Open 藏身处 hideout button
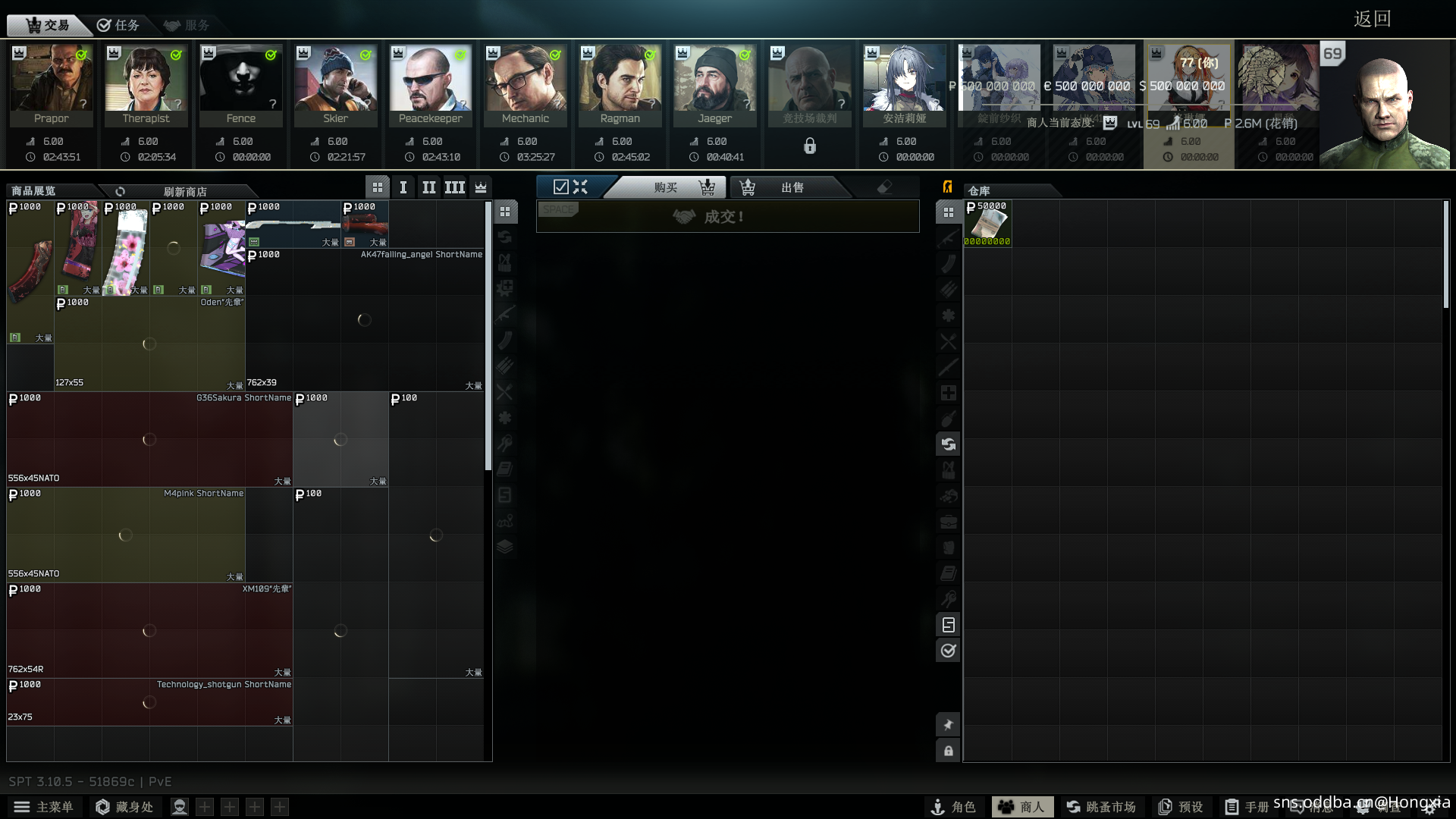 (124, 807)
